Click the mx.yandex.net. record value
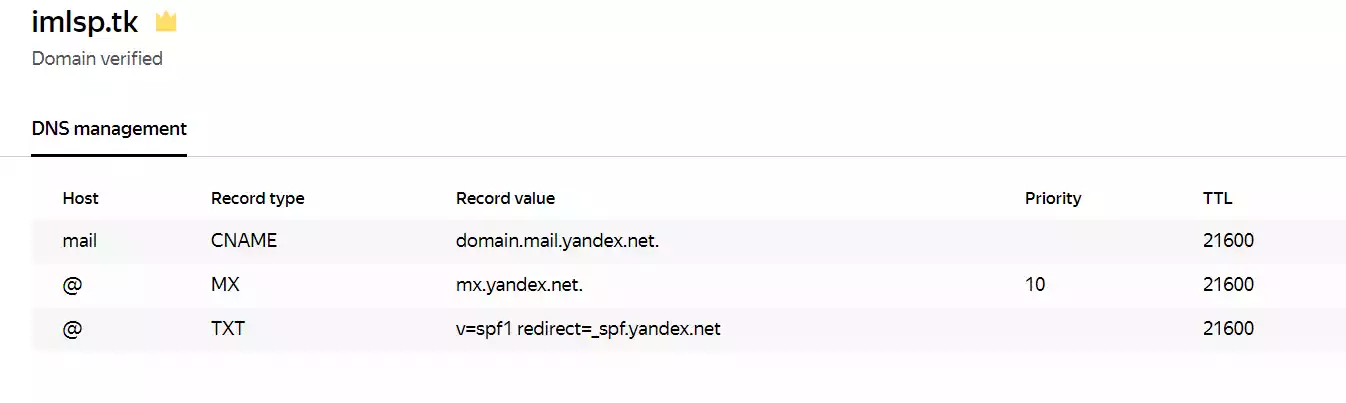 pyautogui.click(x=519, y=285)
